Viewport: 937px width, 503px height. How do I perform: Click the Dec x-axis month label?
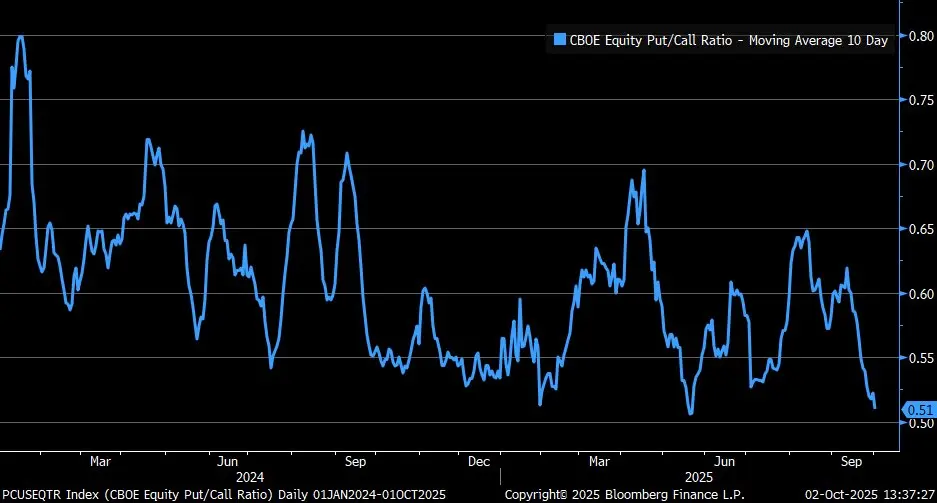tap(479, 461)
